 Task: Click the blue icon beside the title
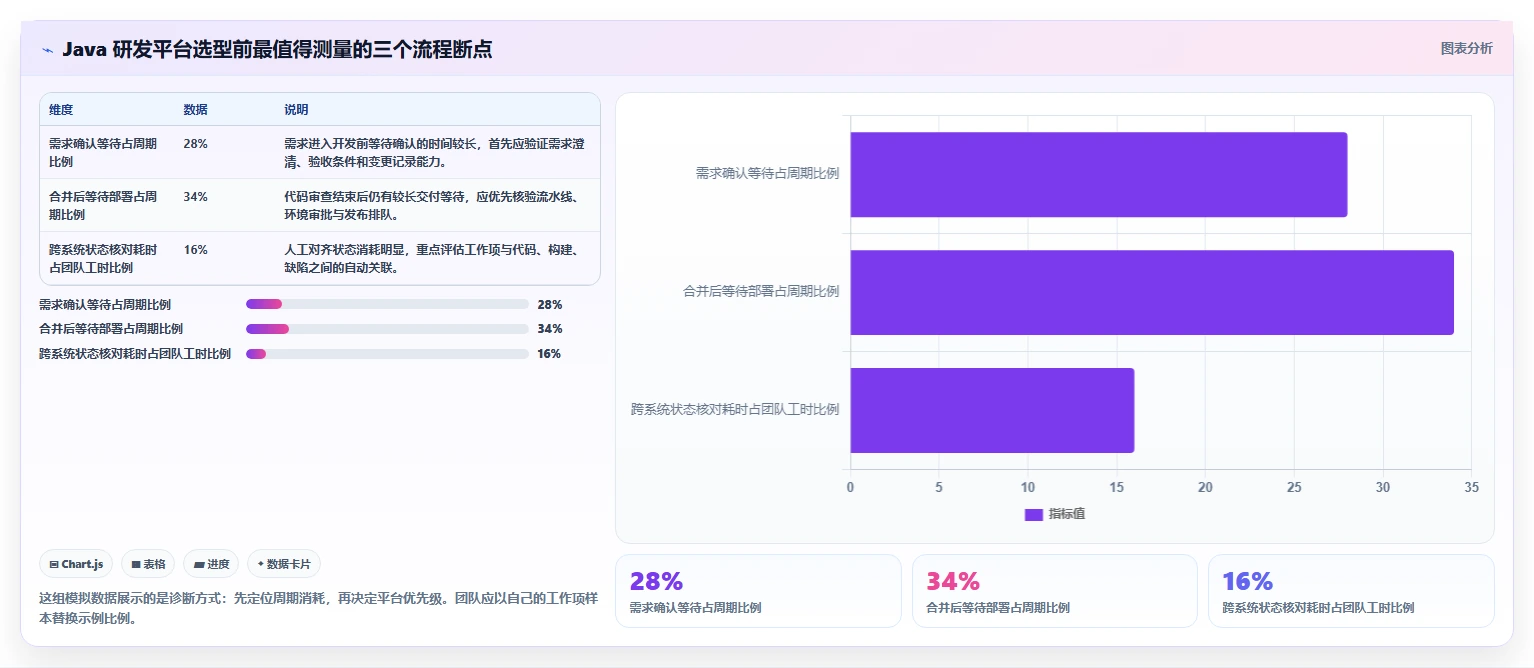click(47, 50)
